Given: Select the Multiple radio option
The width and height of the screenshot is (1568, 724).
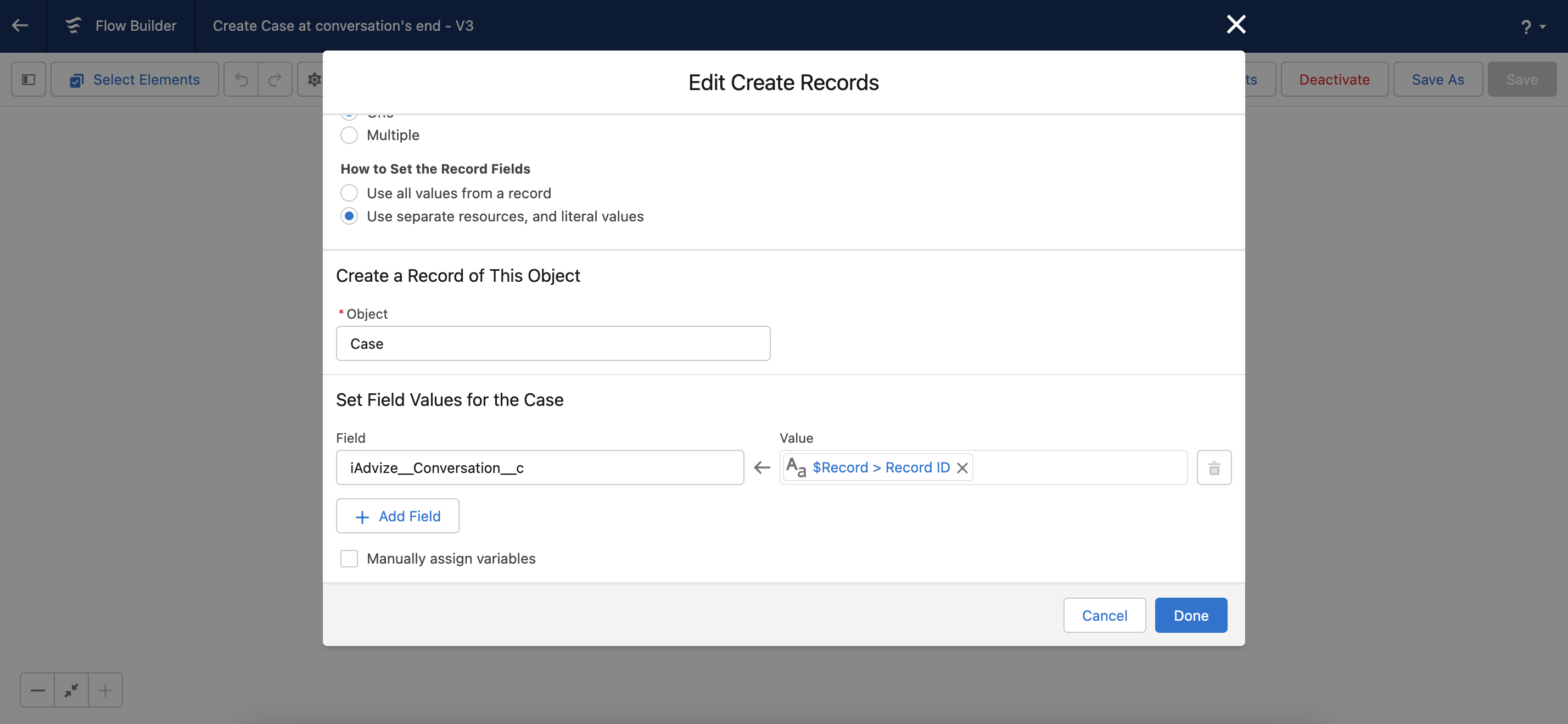Looking at the screenshot, I should click(349, 135).
